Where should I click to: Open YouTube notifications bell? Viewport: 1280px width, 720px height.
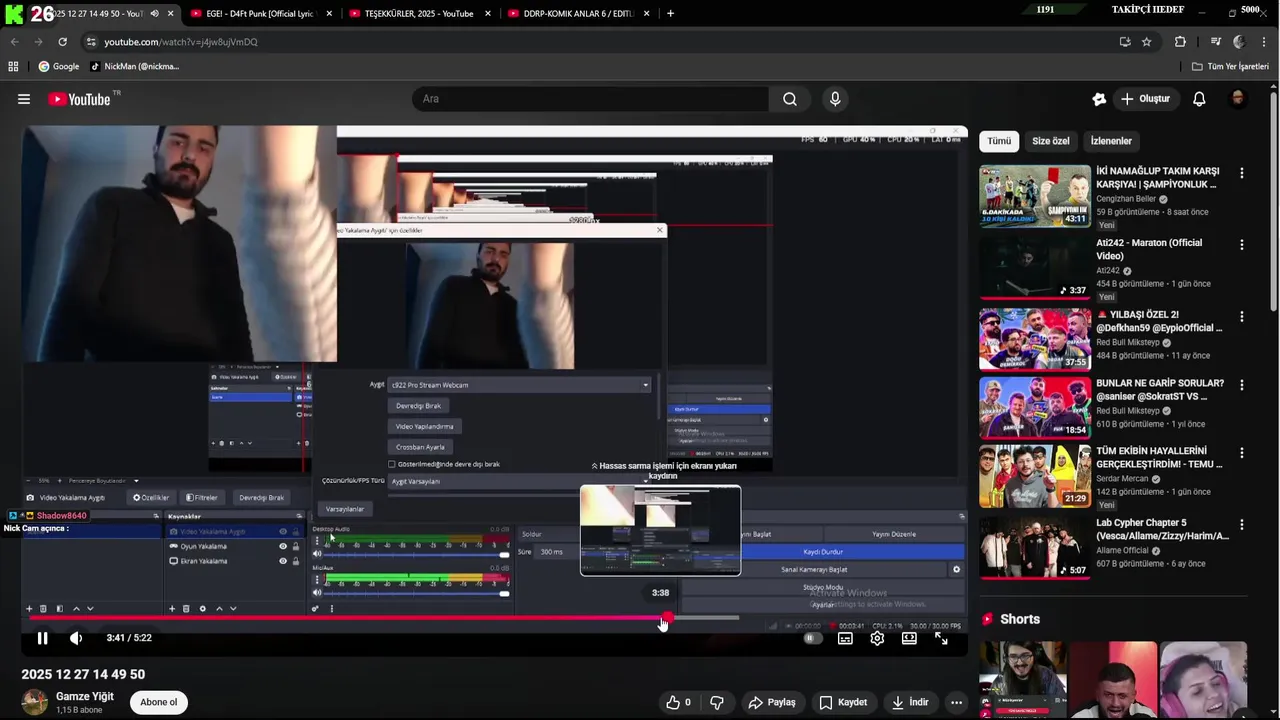1199,99
